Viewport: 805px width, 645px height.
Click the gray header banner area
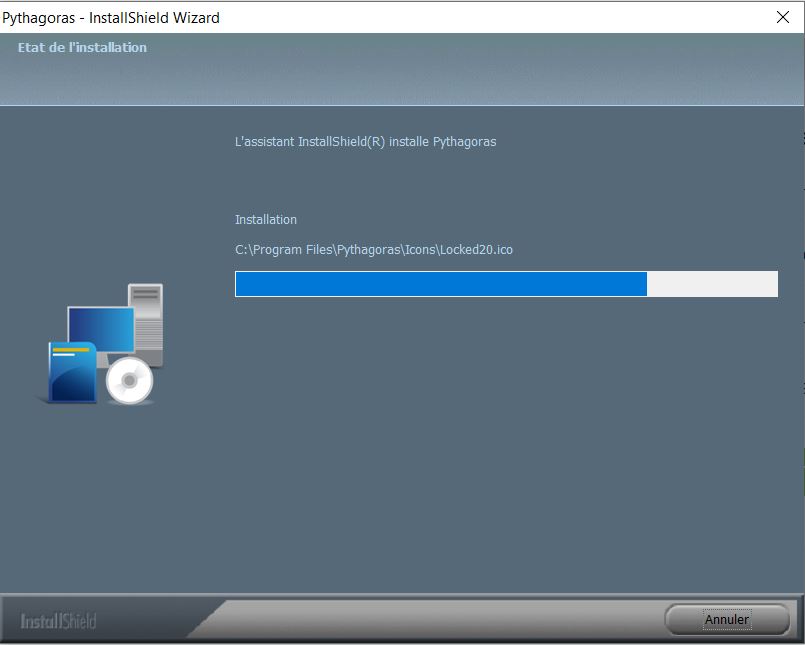coord(402,69)
